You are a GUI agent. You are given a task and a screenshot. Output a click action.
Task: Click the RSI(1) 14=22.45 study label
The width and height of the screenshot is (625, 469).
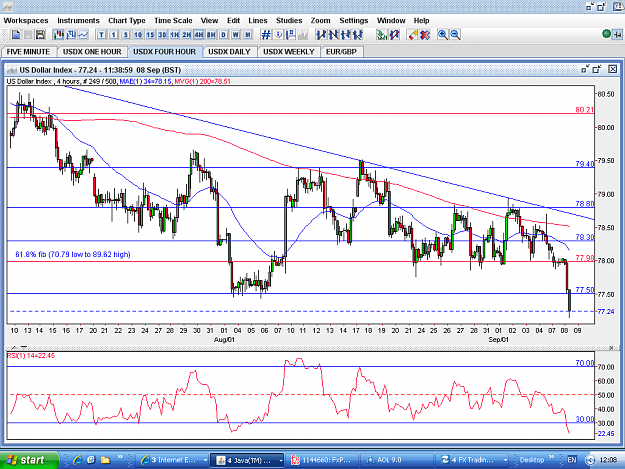tap(31, 355)
